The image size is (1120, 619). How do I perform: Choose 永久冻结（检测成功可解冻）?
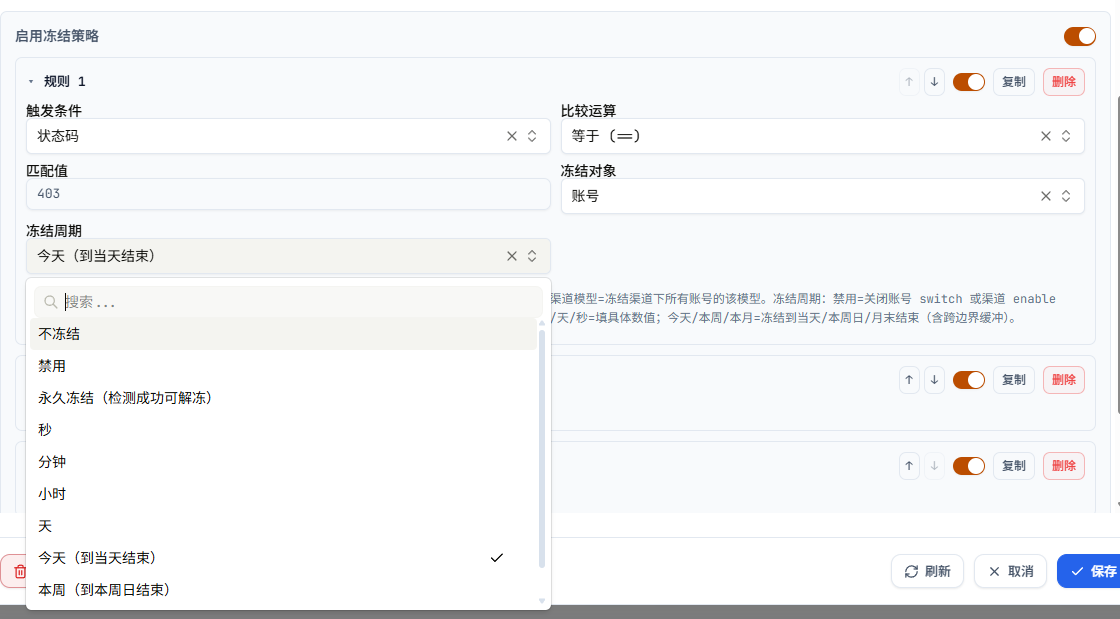pyautogui.click(x=283, y=398)
